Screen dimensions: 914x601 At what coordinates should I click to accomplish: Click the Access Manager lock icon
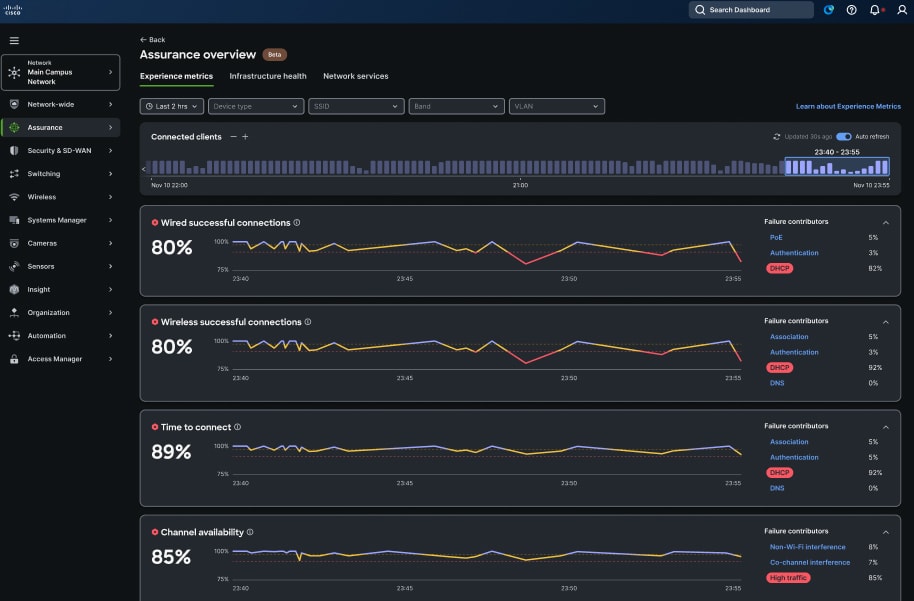tap(14, 359)
